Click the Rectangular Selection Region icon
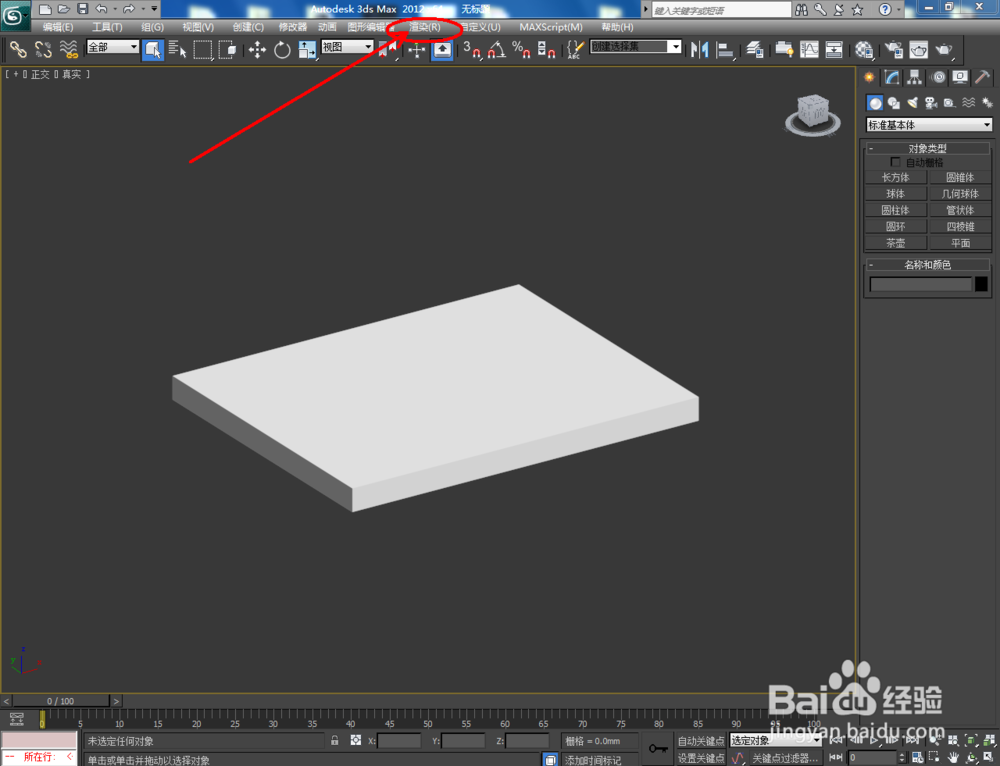The width and height of the screenshot is (1000, 766). [203, 49]
